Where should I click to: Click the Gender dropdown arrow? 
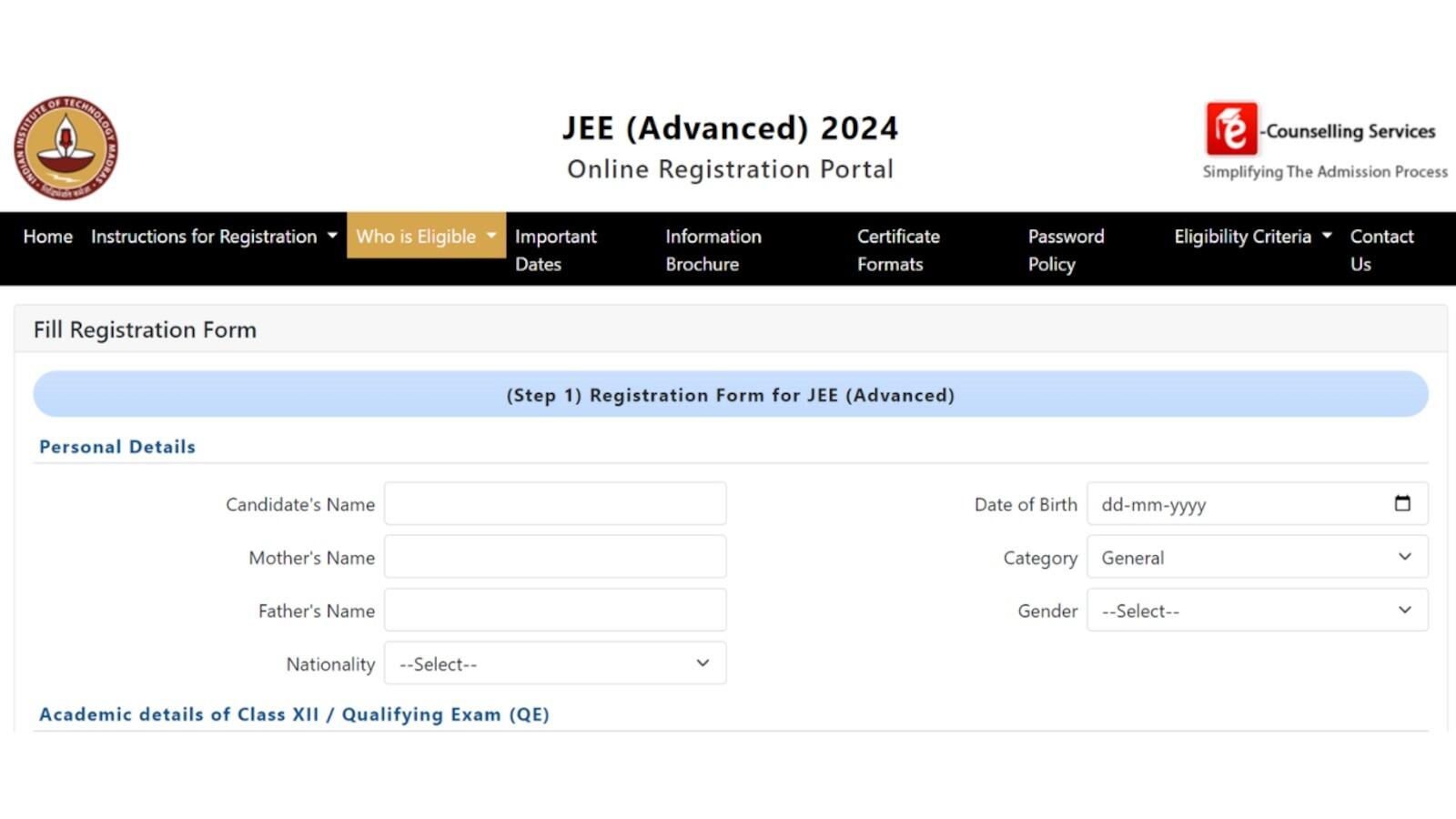(x=1404, y=611)
